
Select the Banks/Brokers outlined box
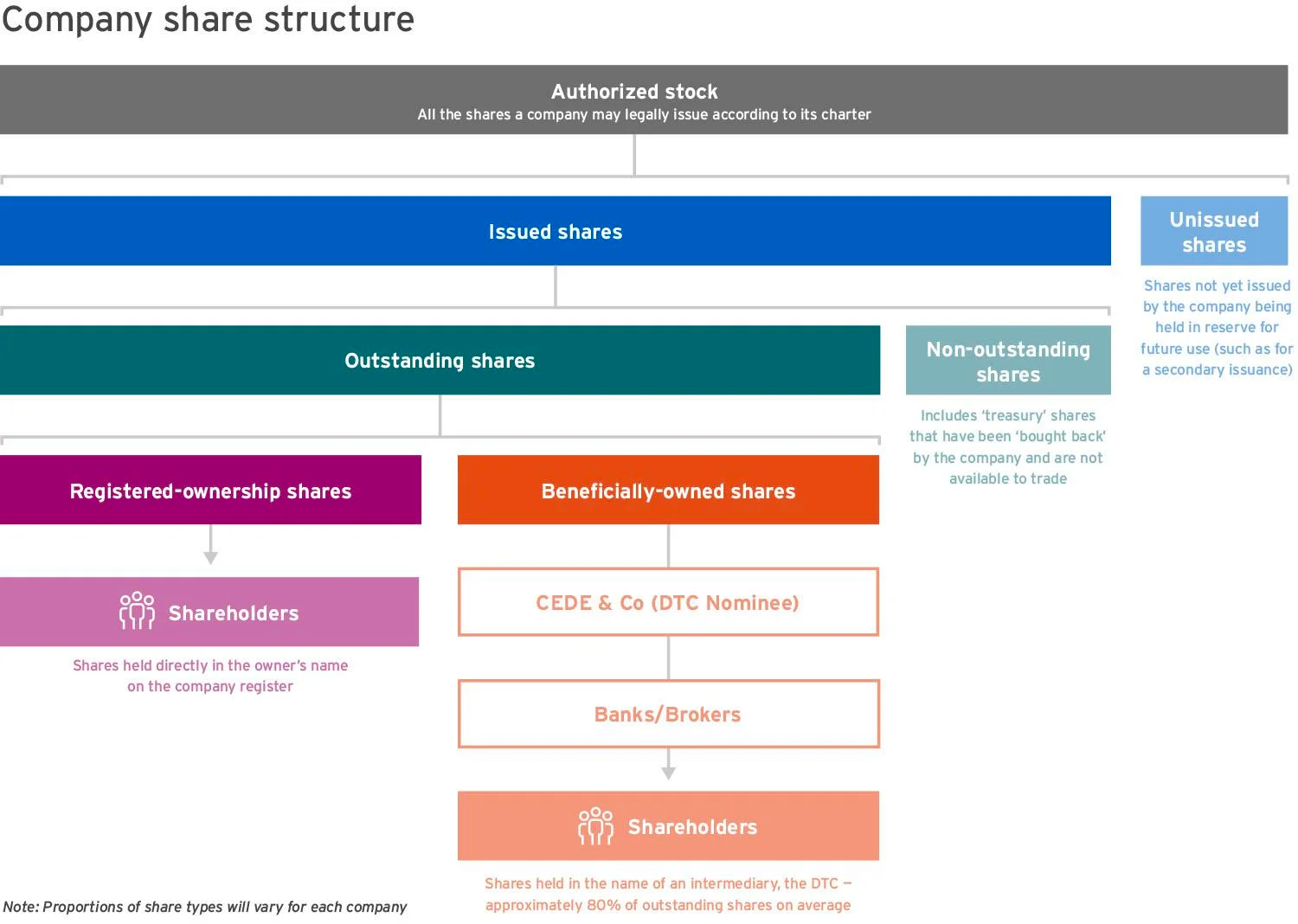[668, 714]
